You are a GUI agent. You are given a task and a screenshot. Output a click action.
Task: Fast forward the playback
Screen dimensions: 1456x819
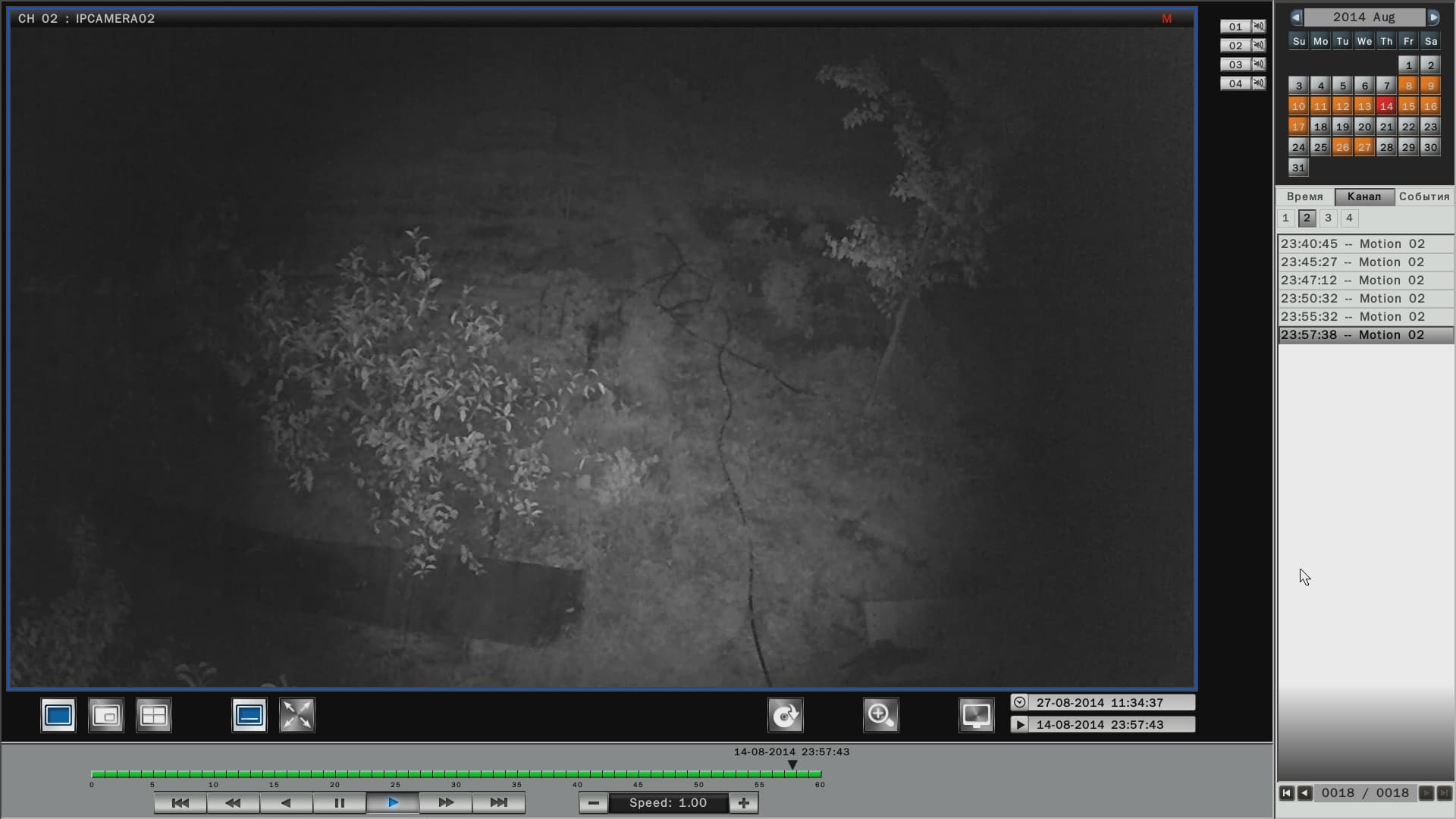click(446, 802)
